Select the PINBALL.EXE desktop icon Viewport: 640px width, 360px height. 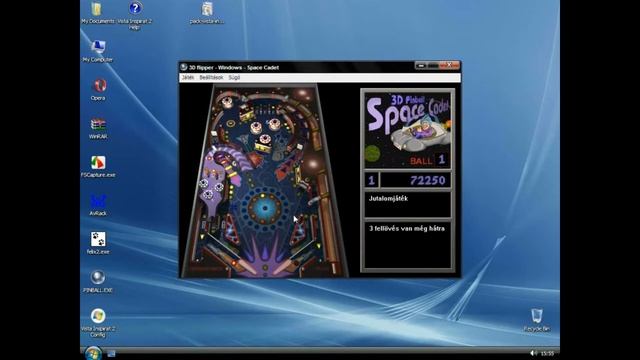(x=98, y=282)
